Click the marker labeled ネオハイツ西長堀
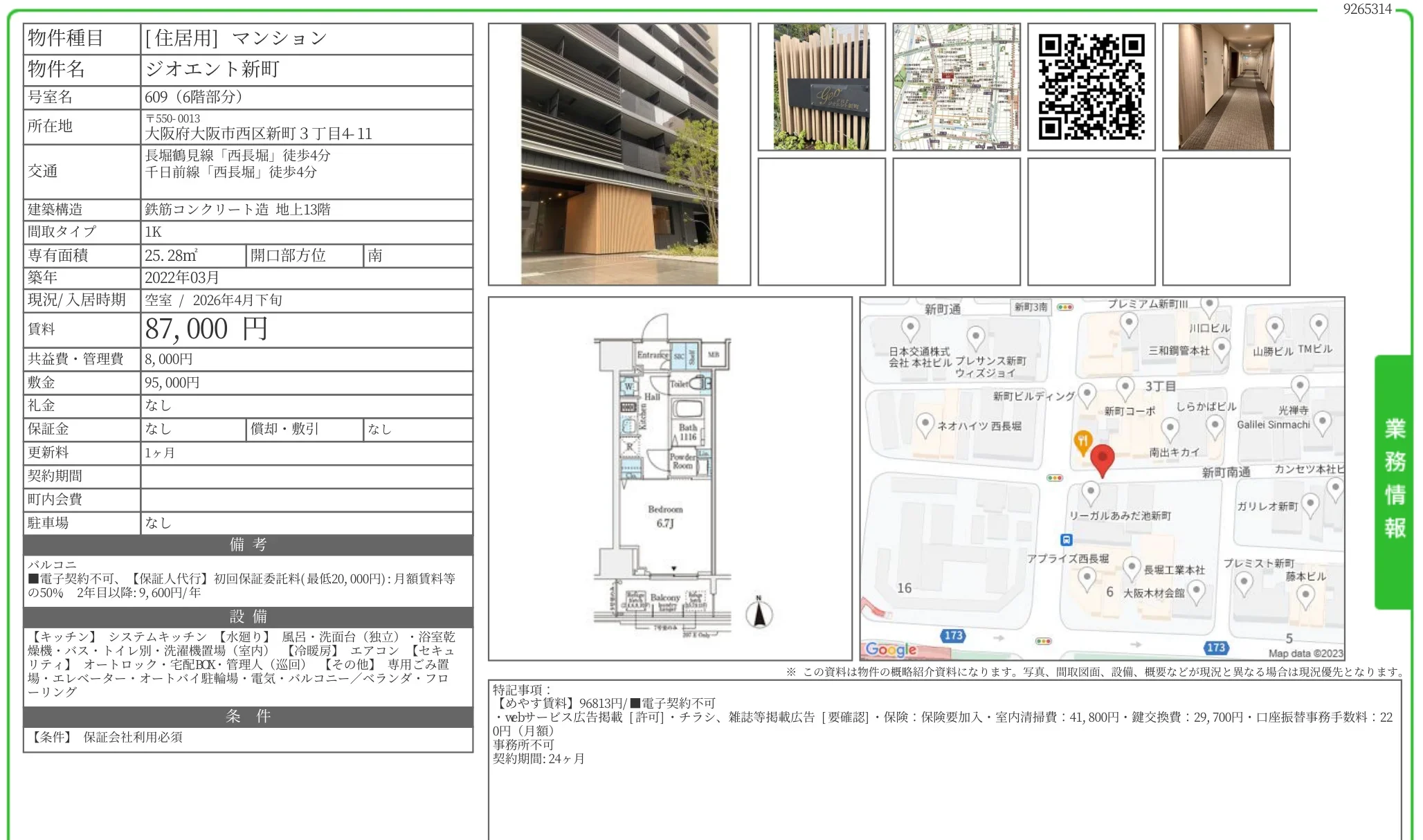 tap(925, 423)
